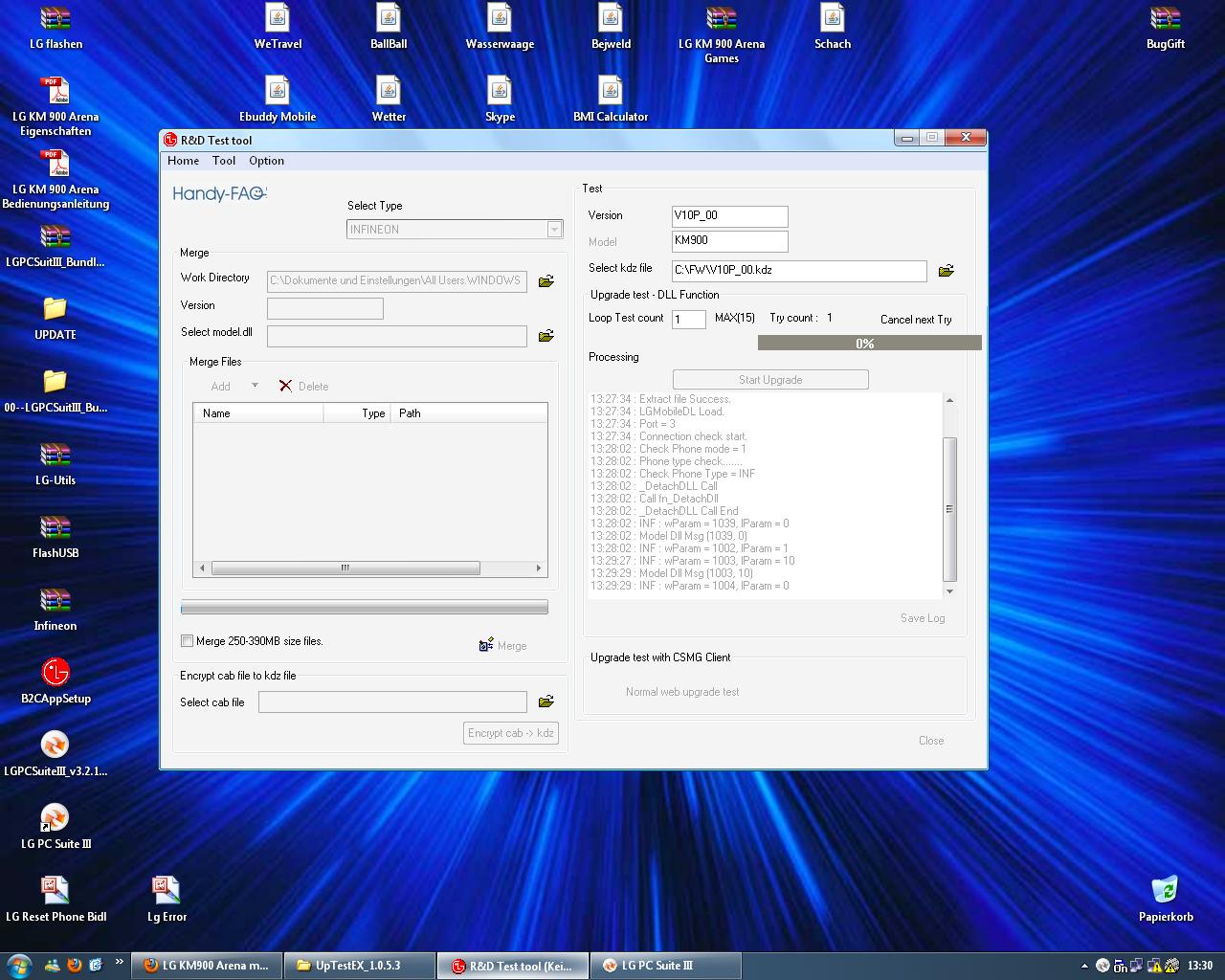This screenshot has height=980, width=1225.
Task: Click the 0% upgrade progress bar
Action: point(869,343)
